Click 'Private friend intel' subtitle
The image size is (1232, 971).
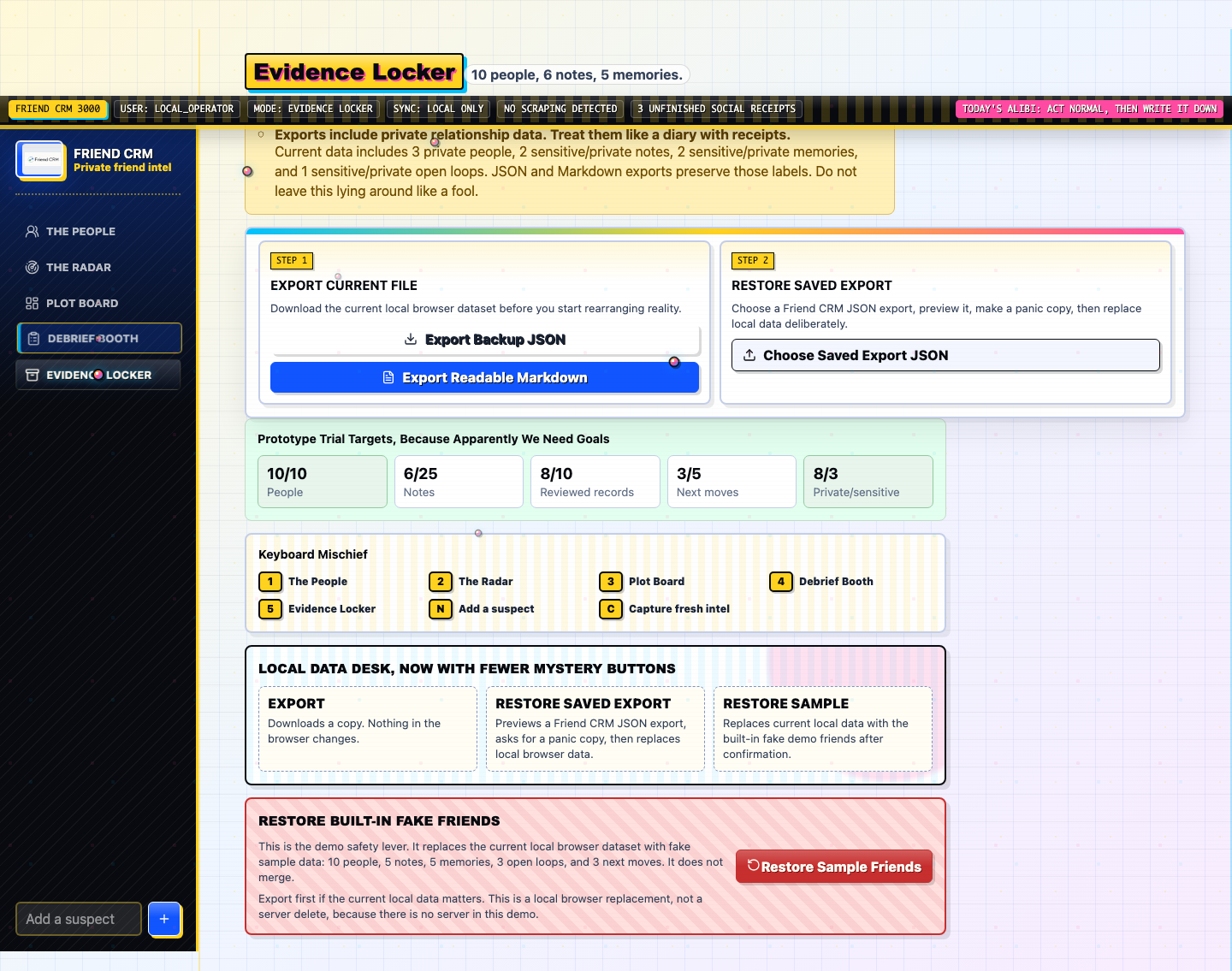(x=122, y=168)
